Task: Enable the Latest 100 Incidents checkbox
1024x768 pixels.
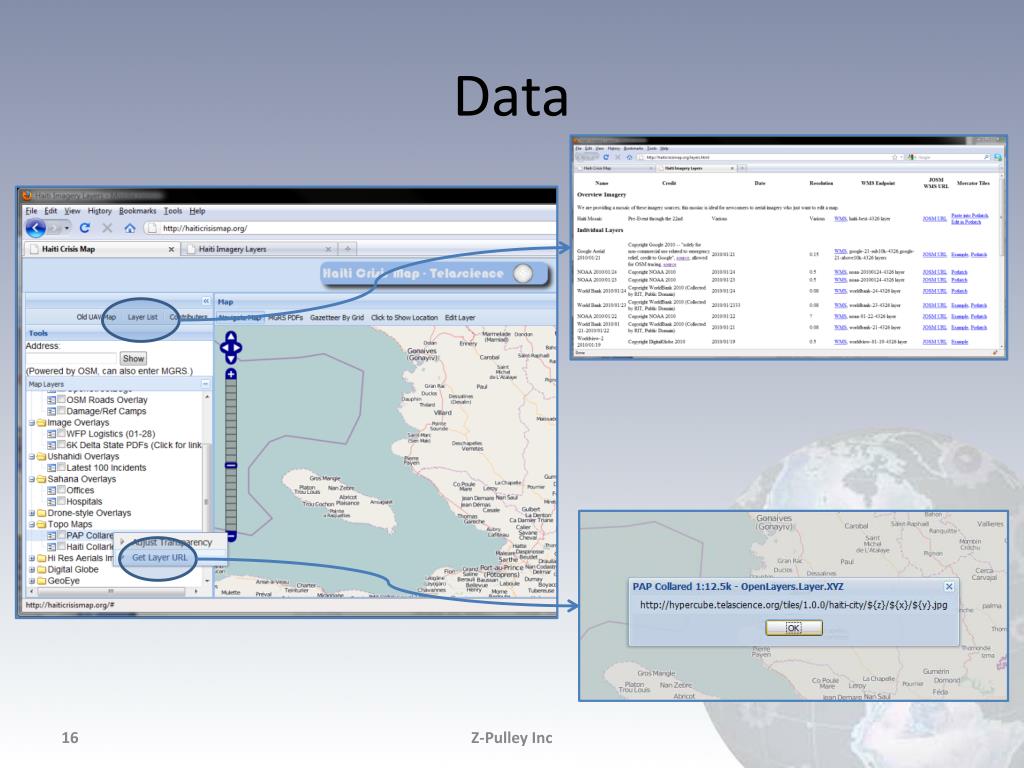Action: click(61, 467)
